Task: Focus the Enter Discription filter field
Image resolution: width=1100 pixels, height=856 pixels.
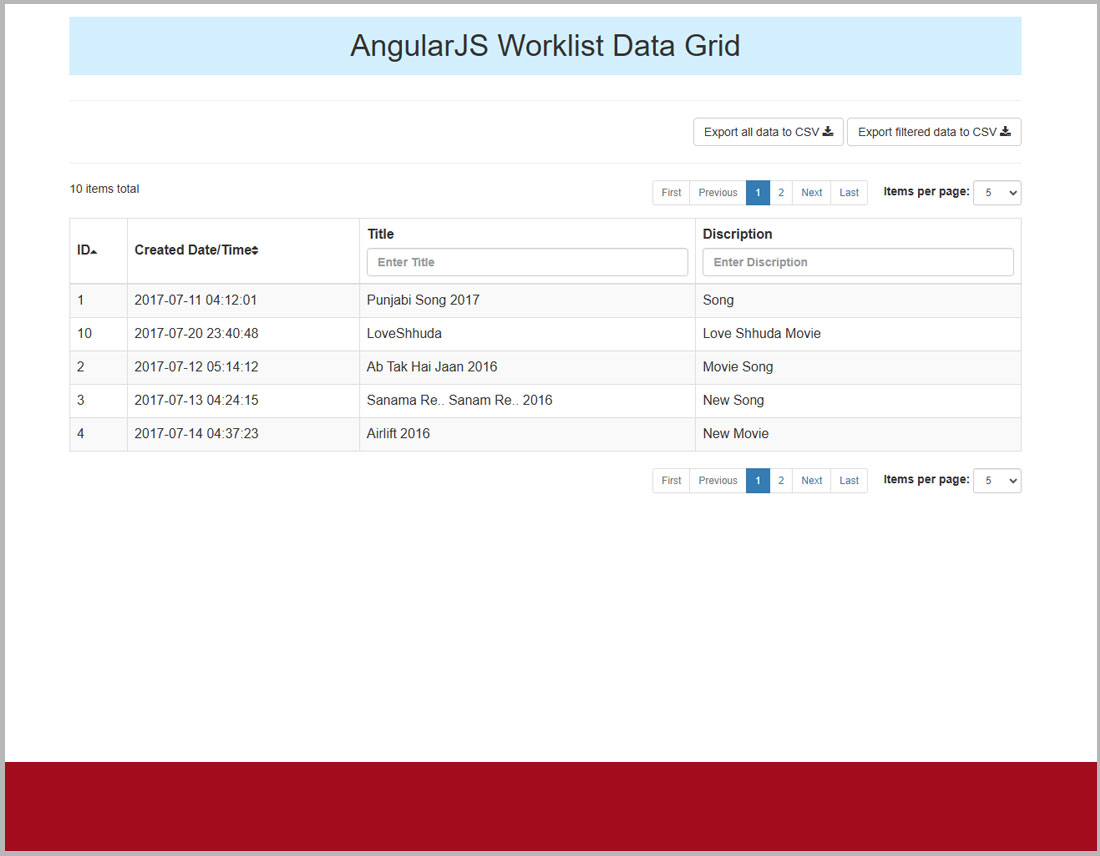Action: [x=857, y=262]
